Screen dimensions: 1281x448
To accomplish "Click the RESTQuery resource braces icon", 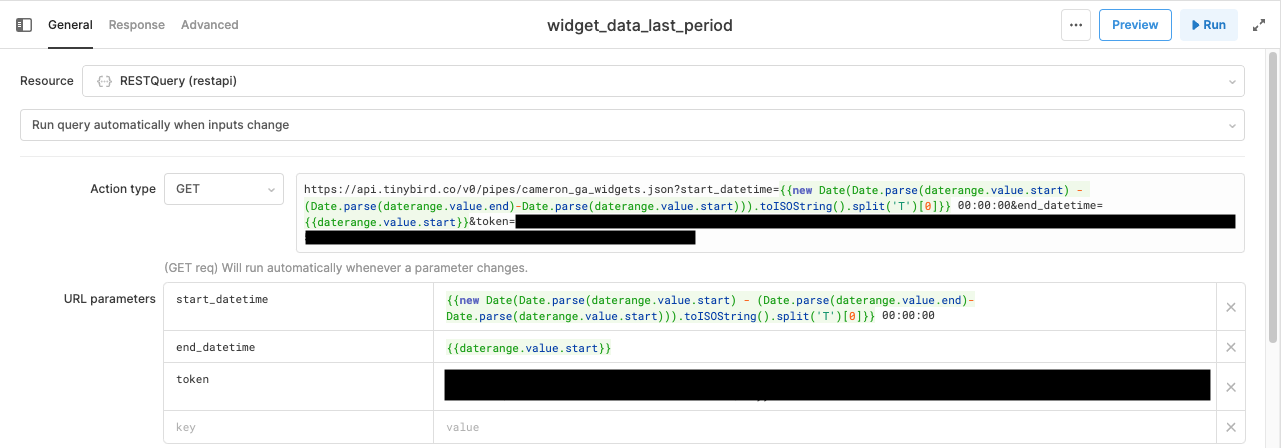I will (x=103, y=81).
